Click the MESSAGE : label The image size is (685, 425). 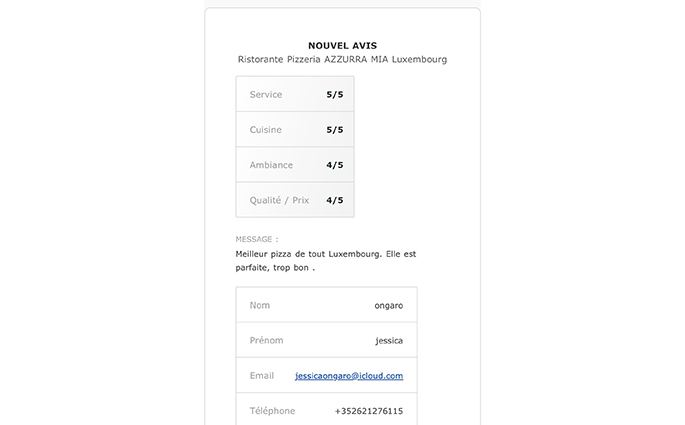(257, 239)
